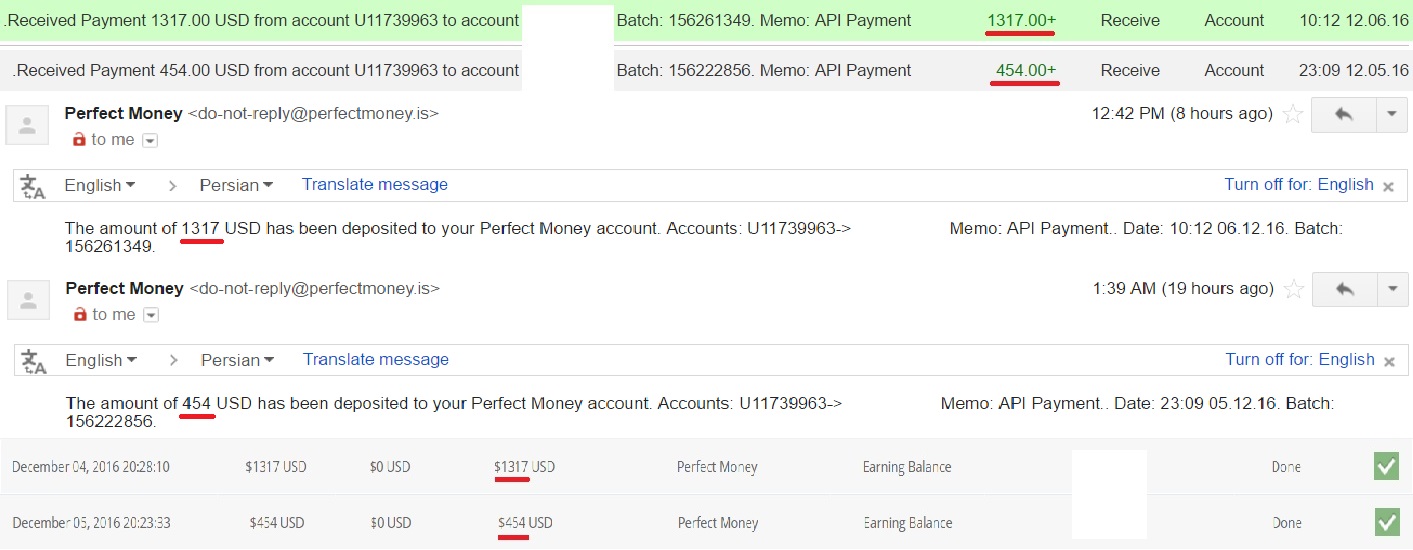
Task: Open Persian target language dropdown, 1317 email
Action: point(236,186)
